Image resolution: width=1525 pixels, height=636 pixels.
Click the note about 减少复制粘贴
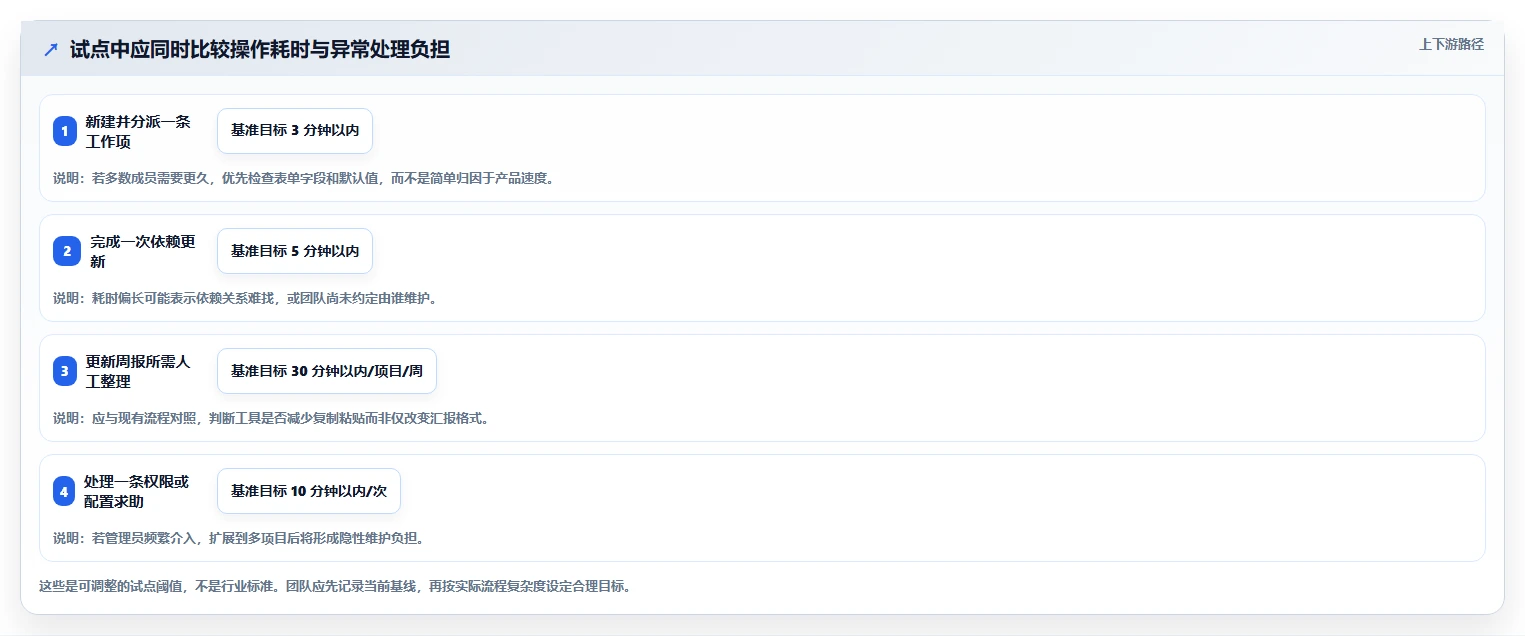click(x=271, y=418)
